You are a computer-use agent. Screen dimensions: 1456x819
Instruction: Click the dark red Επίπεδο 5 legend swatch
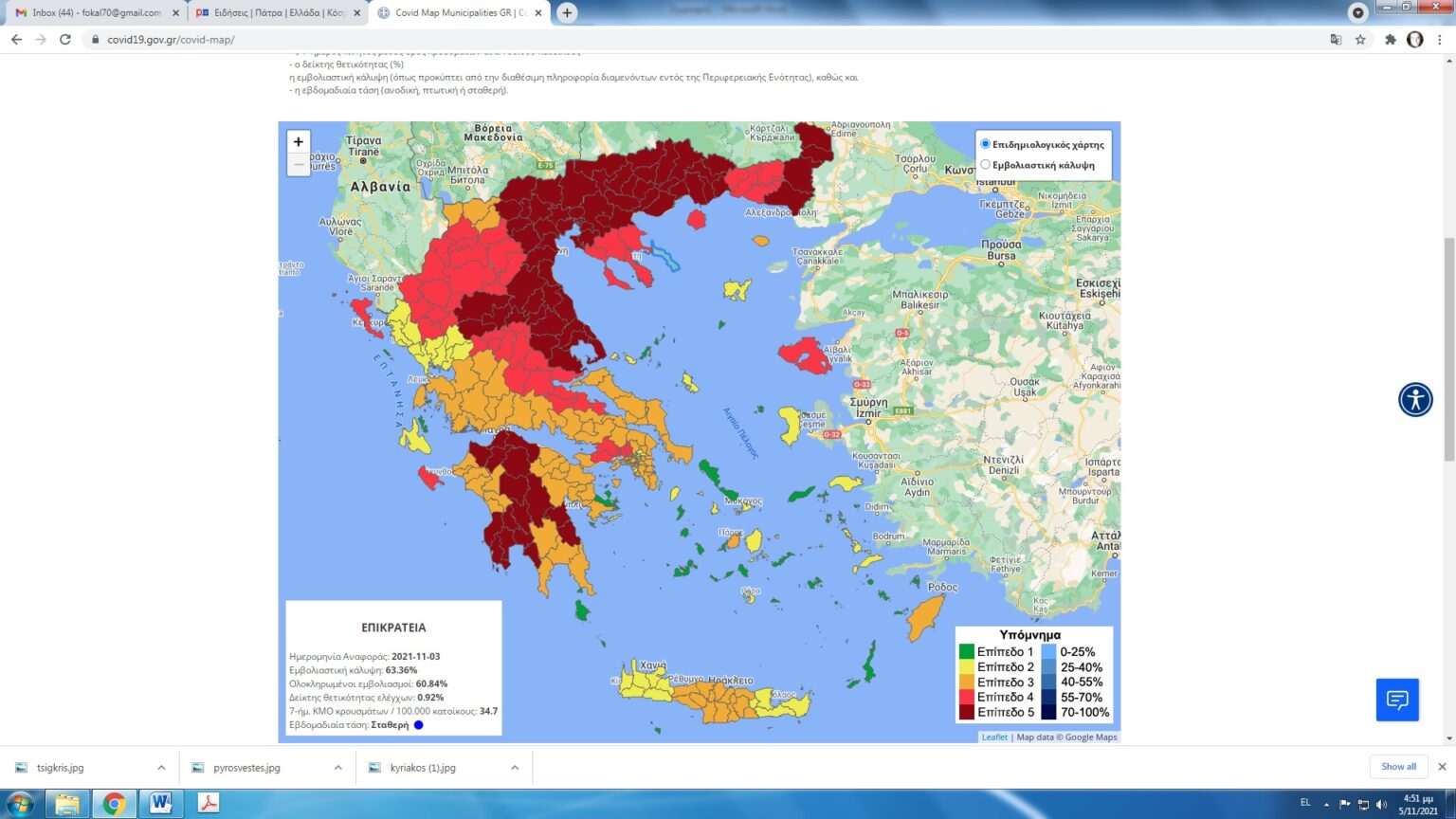pyautogui.click(x=967, y=713)
